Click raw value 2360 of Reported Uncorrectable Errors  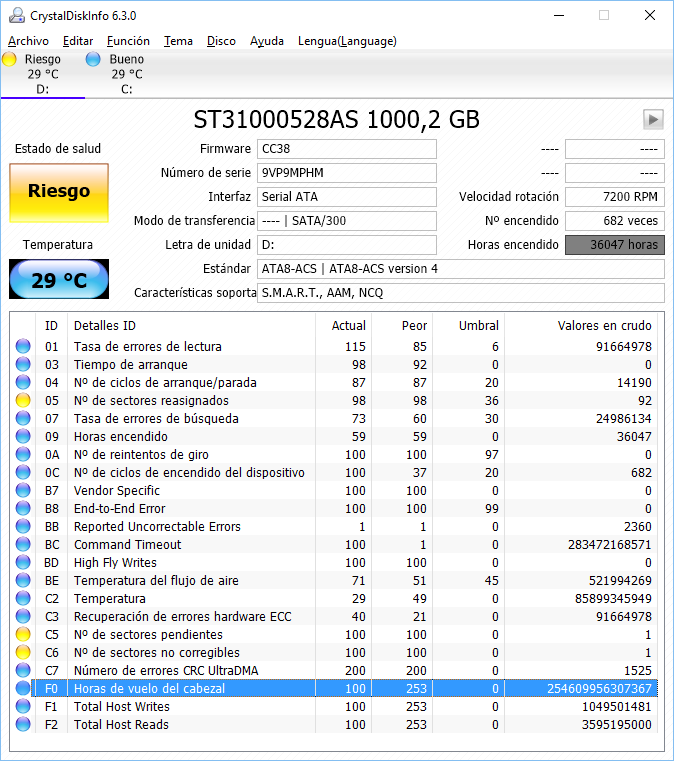(637, 527)
